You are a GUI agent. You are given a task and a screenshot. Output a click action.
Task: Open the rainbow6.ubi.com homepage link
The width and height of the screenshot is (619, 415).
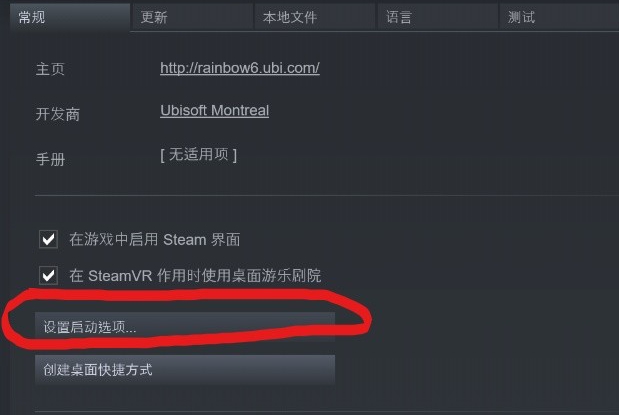coord(240,68)
